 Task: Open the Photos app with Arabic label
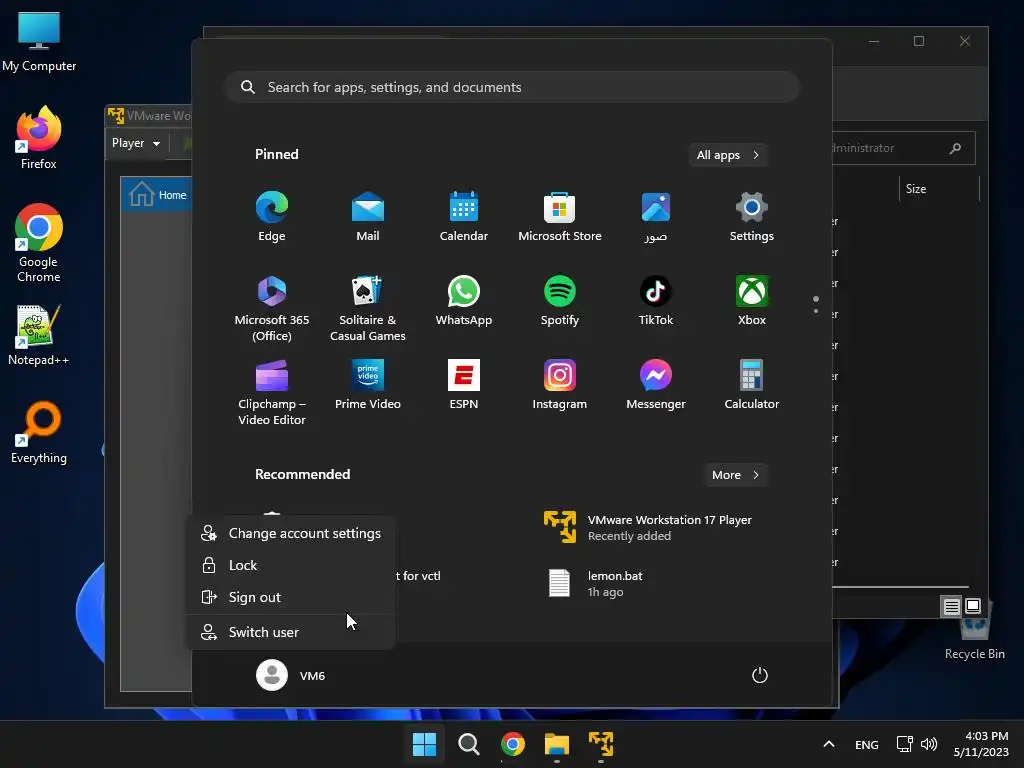pos(656,217)
